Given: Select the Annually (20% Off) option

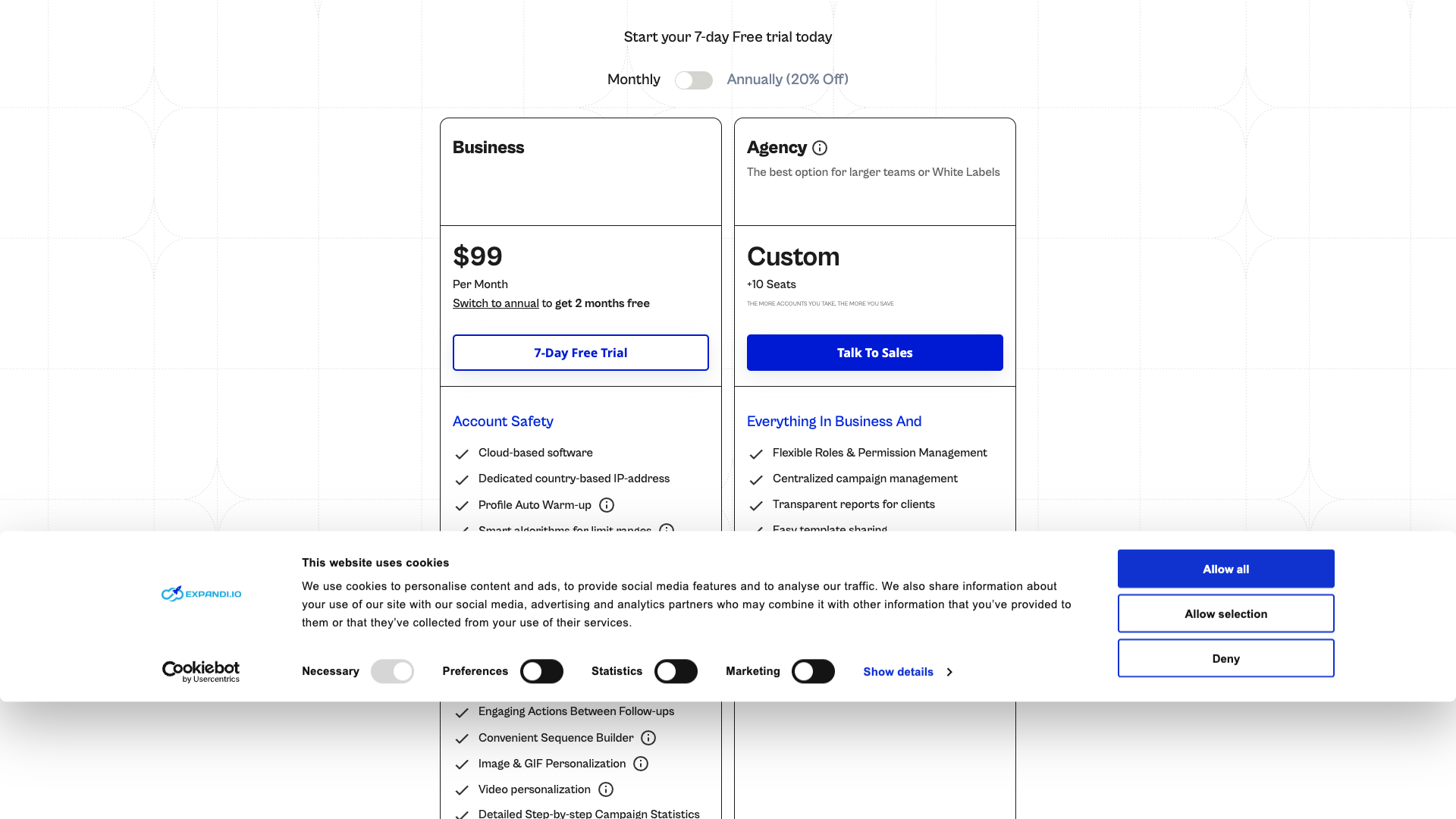Looking at the screenshot, I should pos(787,79).
